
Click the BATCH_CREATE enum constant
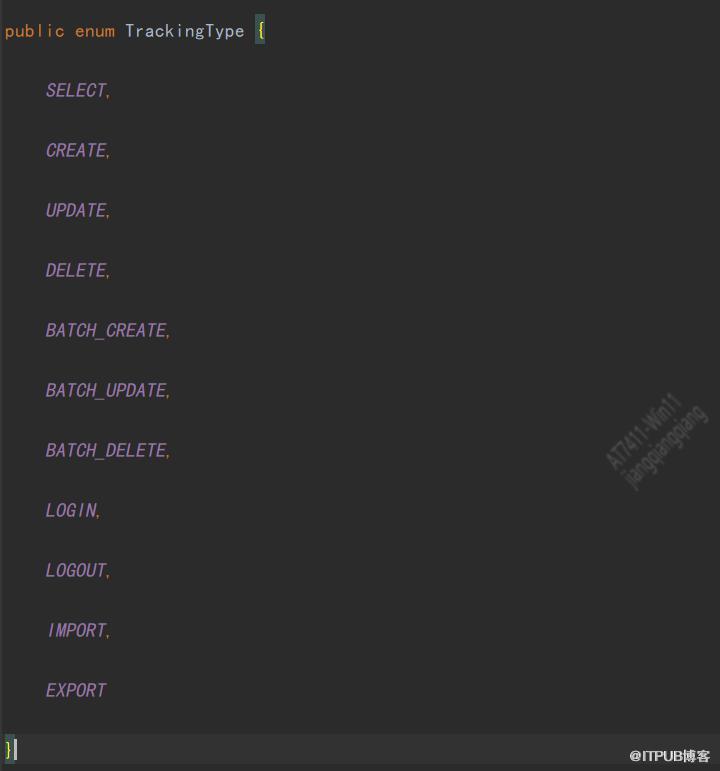coord(105,330)
